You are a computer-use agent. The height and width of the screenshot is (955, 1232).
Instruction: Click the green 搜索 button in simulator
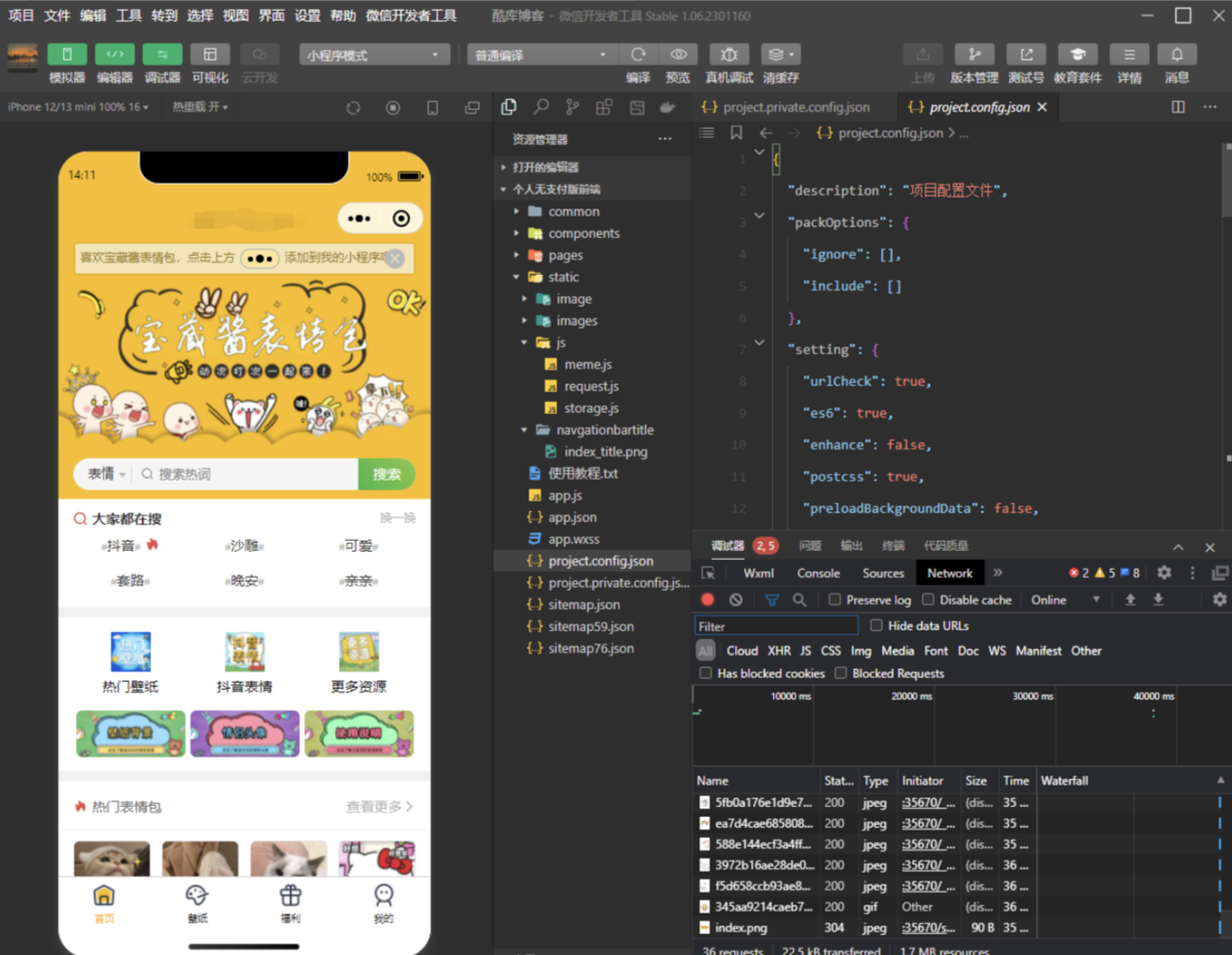click(387, 473)
